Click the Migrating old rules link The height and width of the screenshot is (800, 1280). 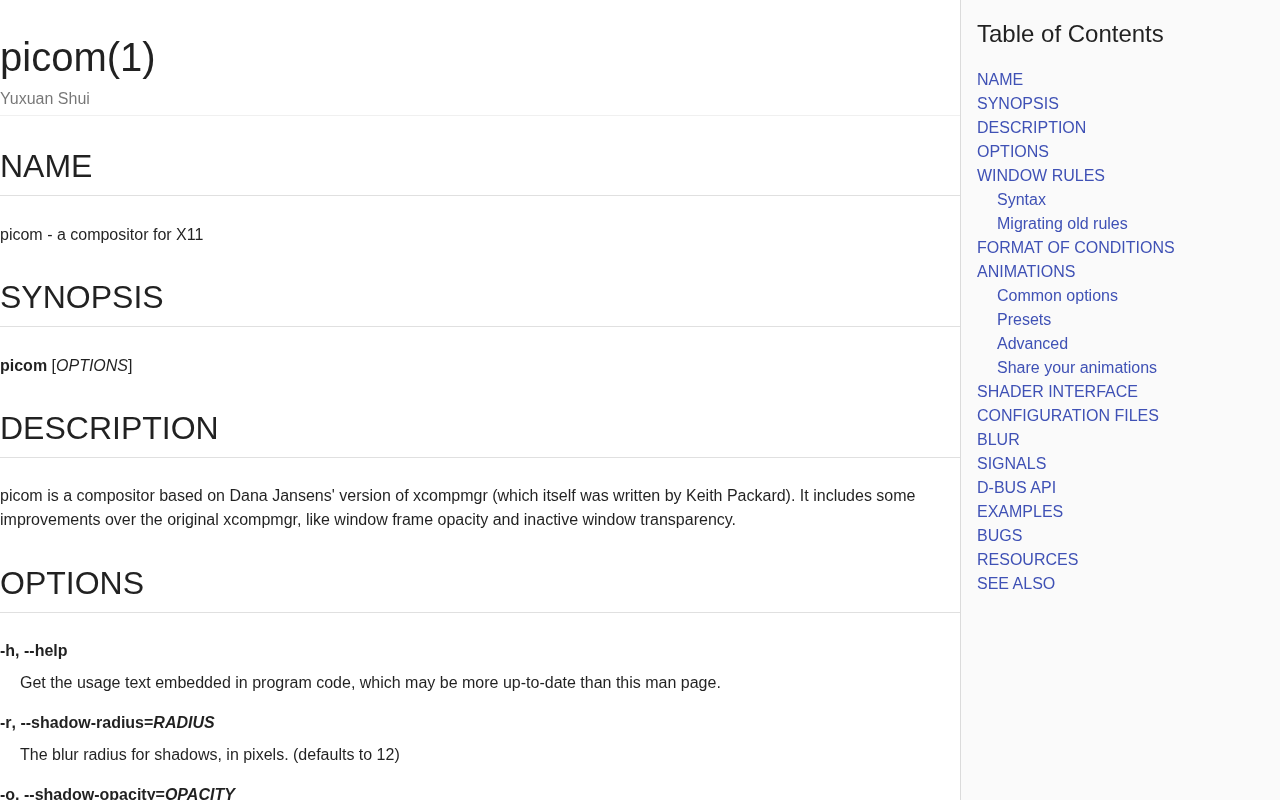tap(1061, 224)
